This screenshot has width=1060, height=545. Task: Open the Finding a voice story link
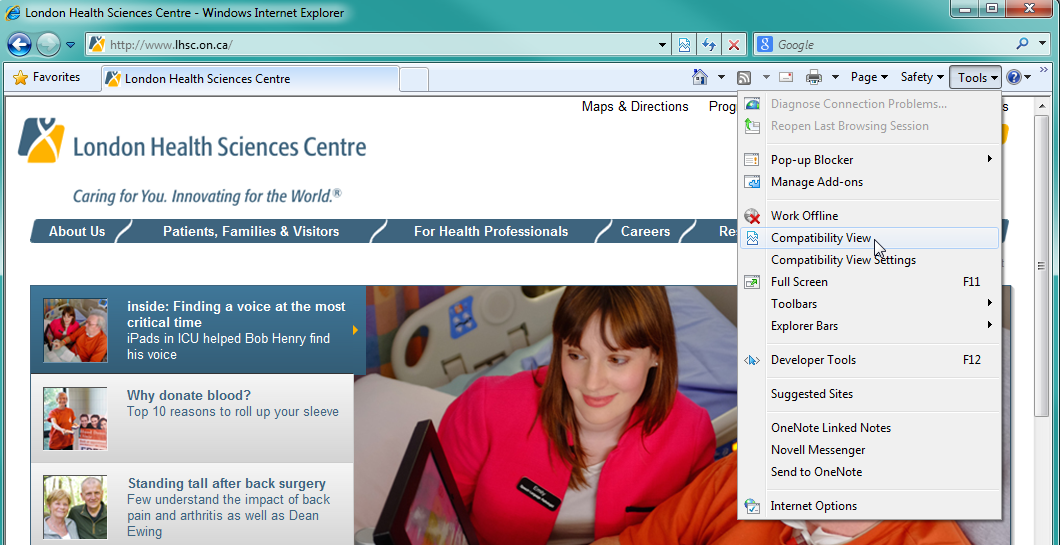coord(236,314)
